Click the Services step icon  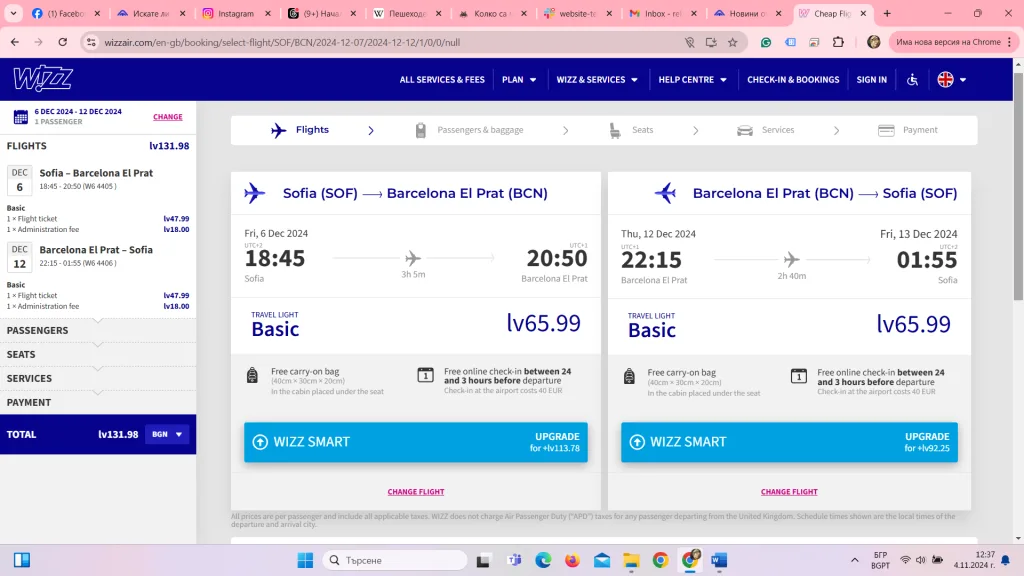[x=744, y=131]
